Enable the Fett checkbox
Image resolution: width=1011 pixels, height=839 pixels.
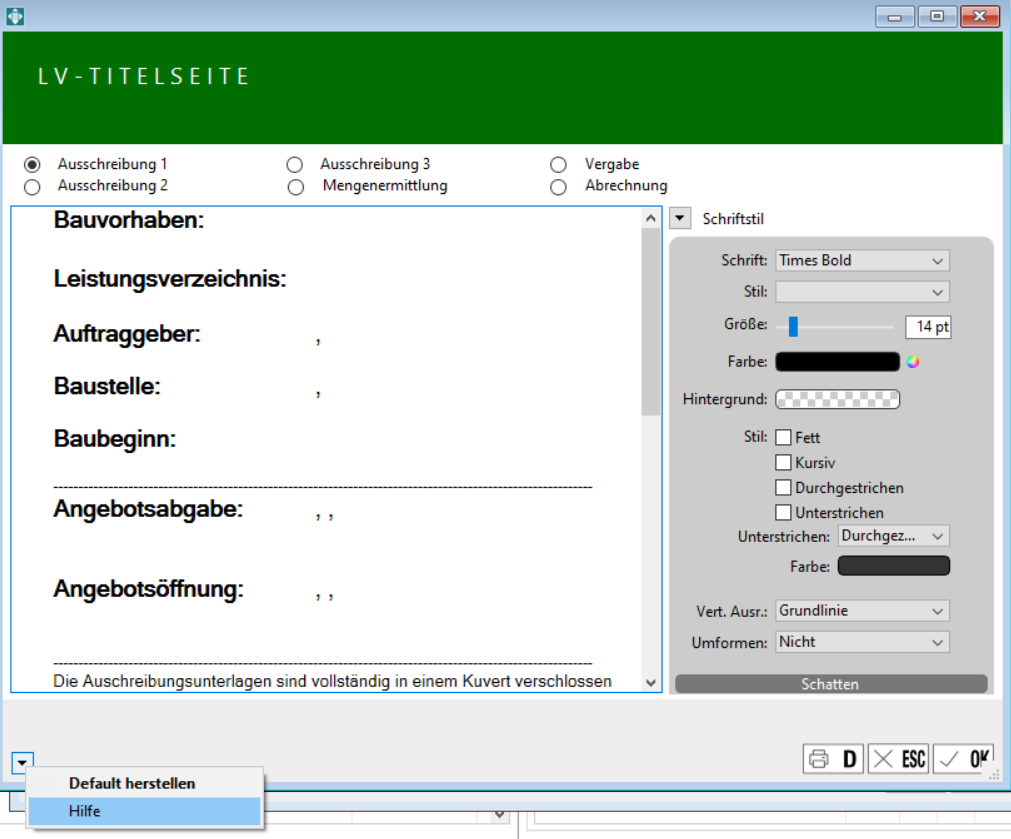[x=783, y=437]
